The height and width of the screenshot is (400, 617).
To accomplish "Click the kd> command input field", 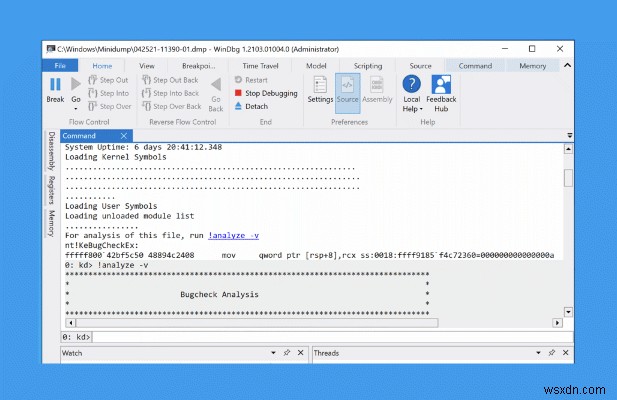I will (333, 337).
